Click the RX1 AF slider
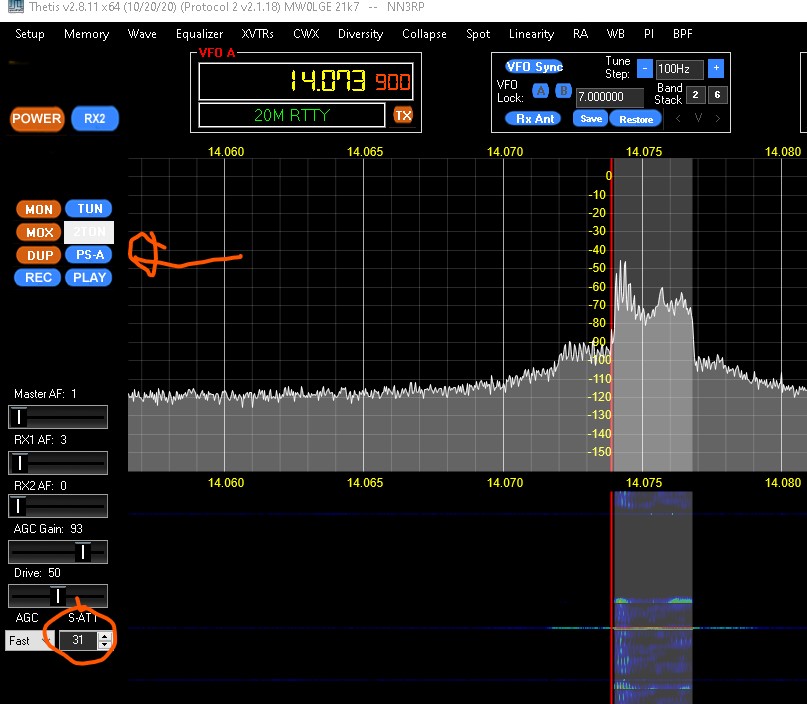 58,463
